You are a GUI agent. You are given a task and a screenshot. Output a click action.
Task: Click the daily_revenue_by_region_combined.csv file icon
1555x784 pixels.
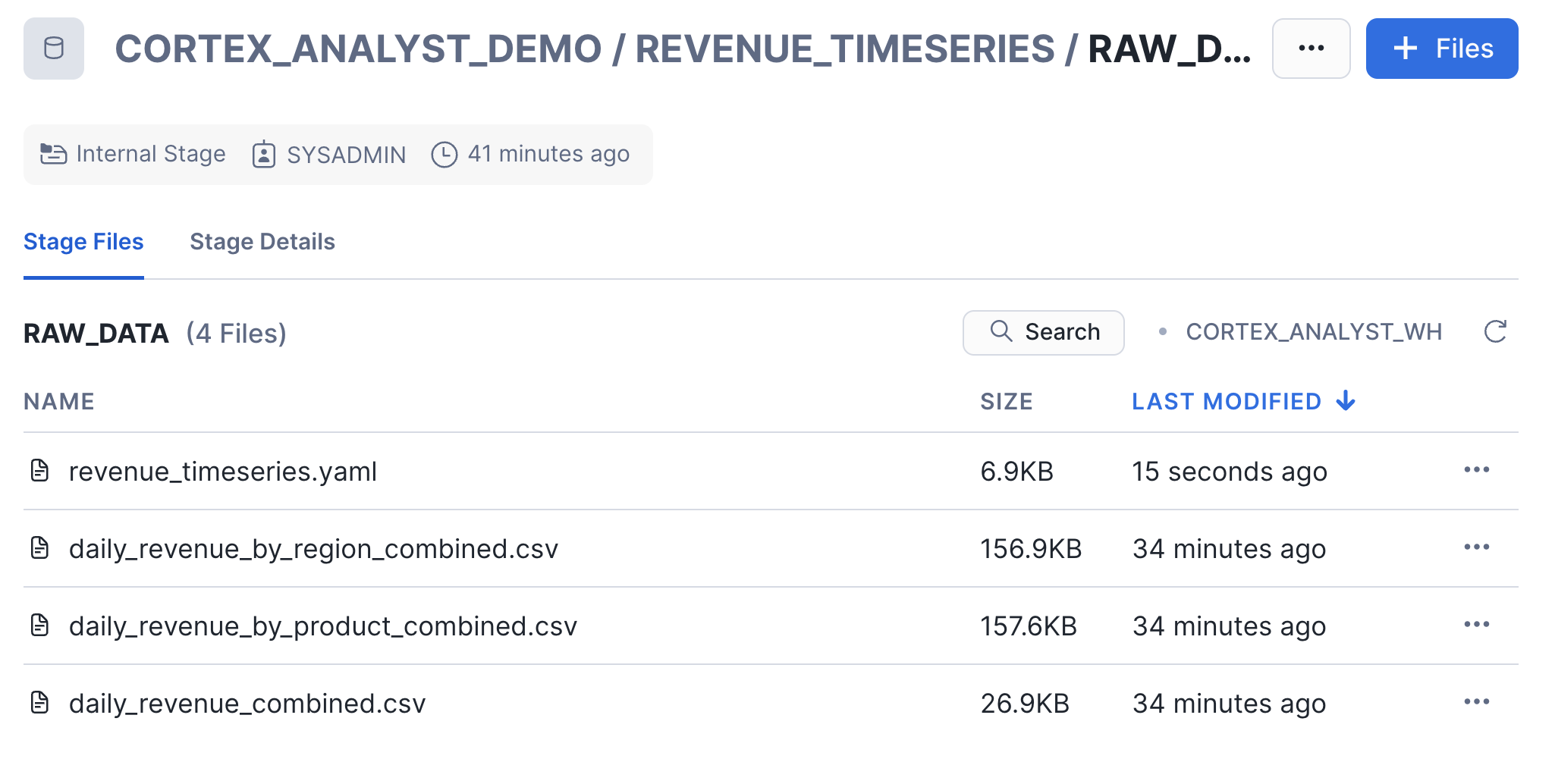click(x=39, y=548)
